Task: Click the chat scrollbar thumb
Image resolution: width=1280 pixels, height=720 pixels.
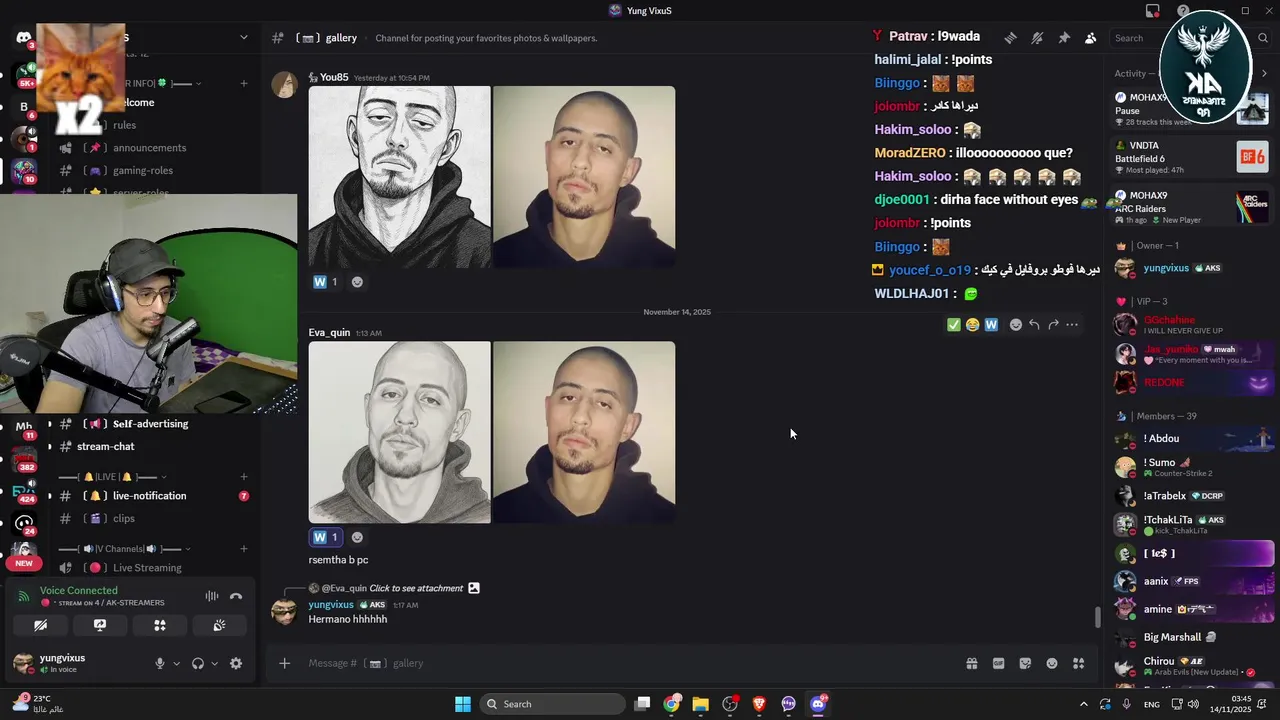Action: 1097,617
